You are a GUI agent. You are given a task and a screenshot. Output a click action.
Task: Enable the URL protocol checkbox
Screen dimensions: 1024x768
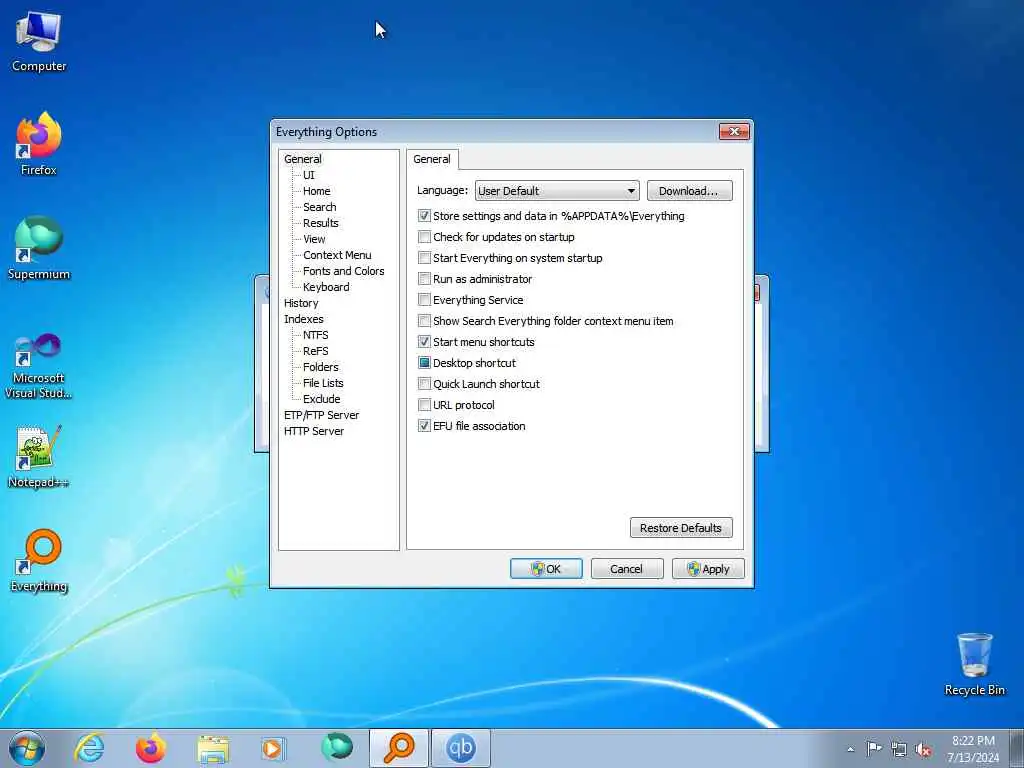(x=424, y=405)
